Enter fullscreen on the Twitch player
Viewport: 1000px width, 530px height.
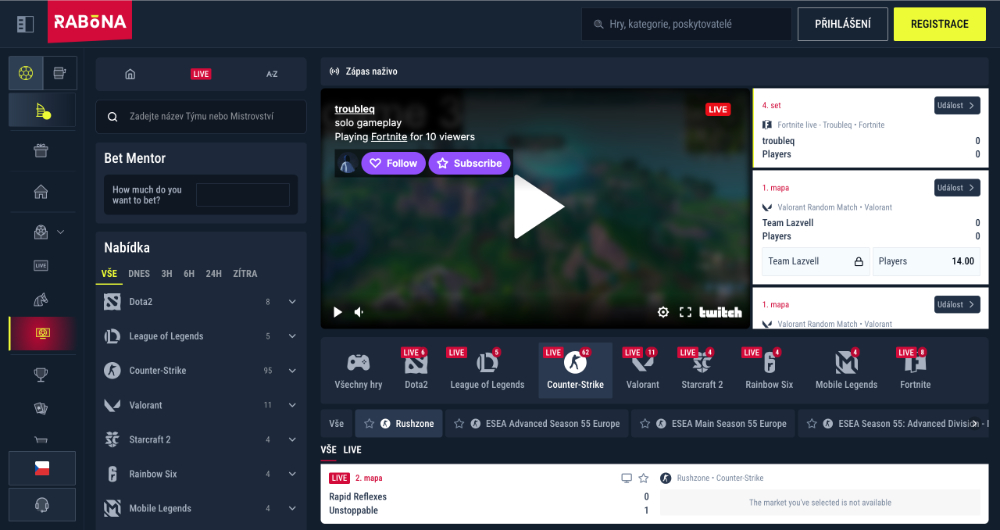click(x=685, y=312)
